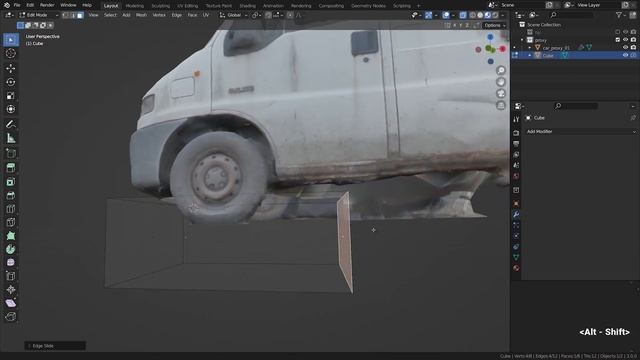The height and width of the screenshot is (360, 640).
Task: Open the Vertex menu
Action: 159,15
